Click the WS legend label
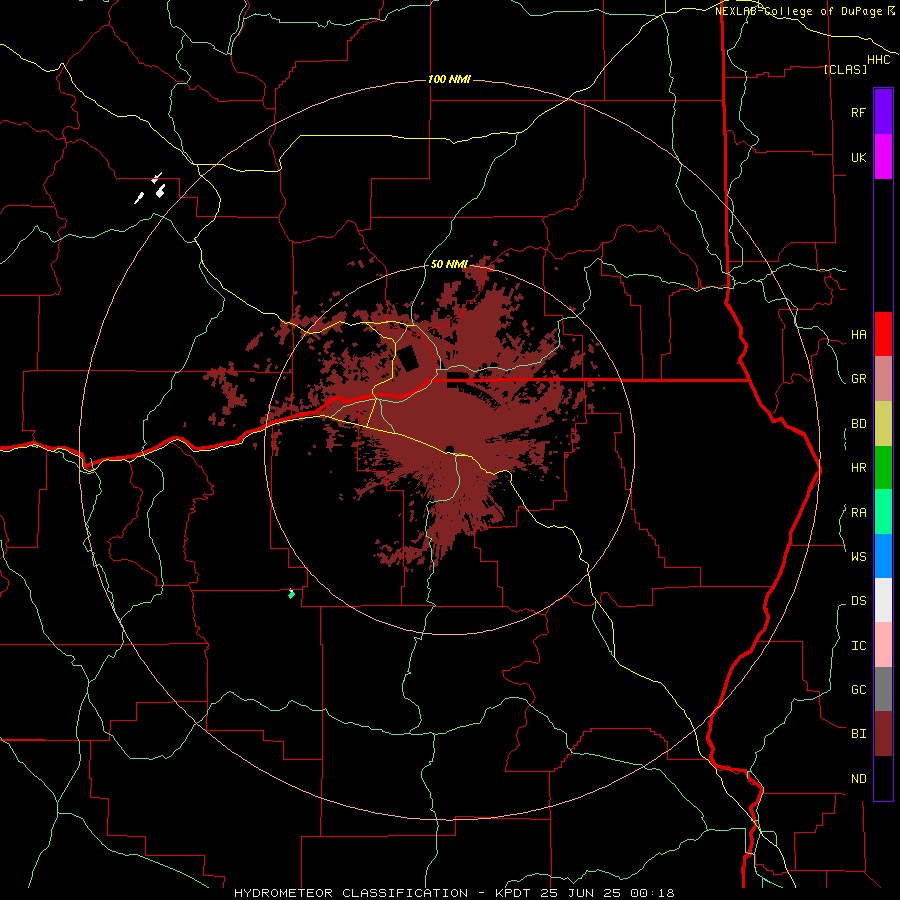This screenshot has height=900, width=900. pos(858,557)
